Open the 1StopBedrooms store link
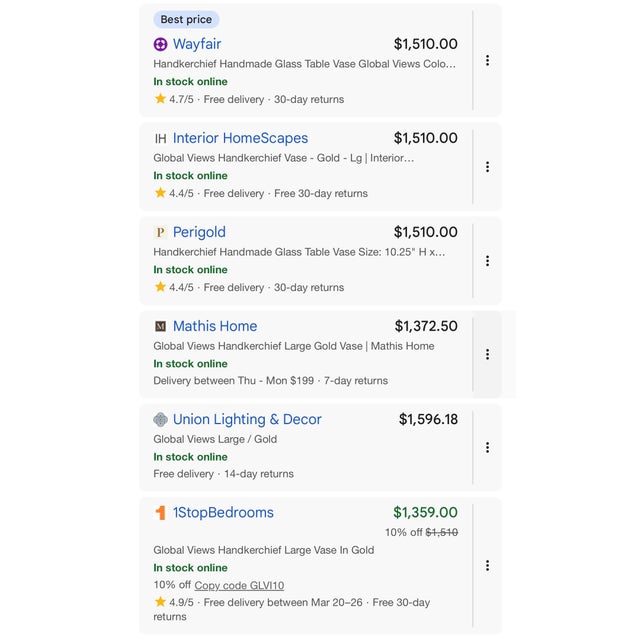 coord(223,513)
